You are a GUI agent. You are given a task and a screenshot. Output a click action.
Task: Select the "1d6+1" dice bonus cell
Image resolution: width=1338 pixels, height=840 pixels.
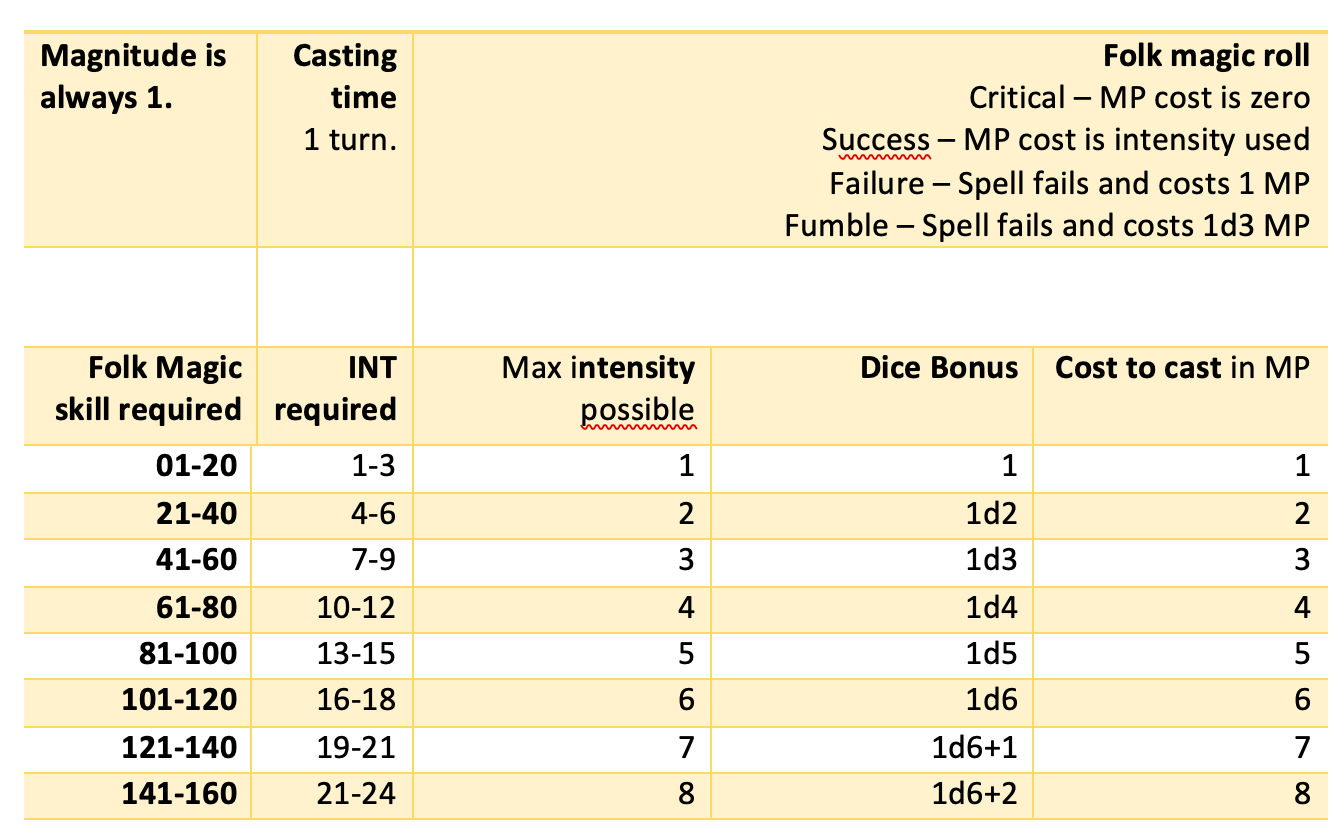click(970, 747)
